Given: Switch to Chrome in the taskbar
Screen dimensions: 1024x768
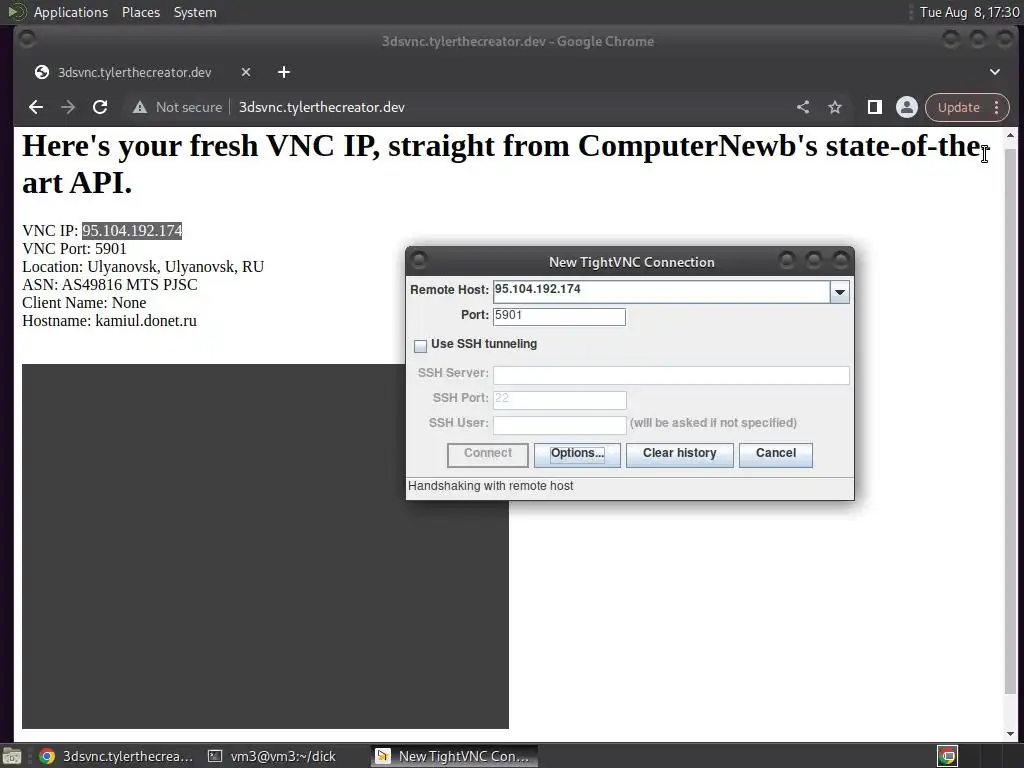Looking at the screenshot, I should coord(116,756).
